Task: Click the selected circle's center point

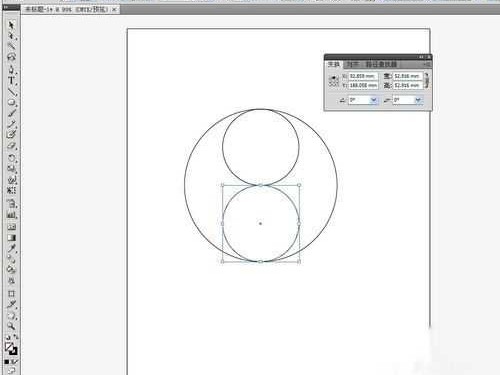Action: point(260,223)
